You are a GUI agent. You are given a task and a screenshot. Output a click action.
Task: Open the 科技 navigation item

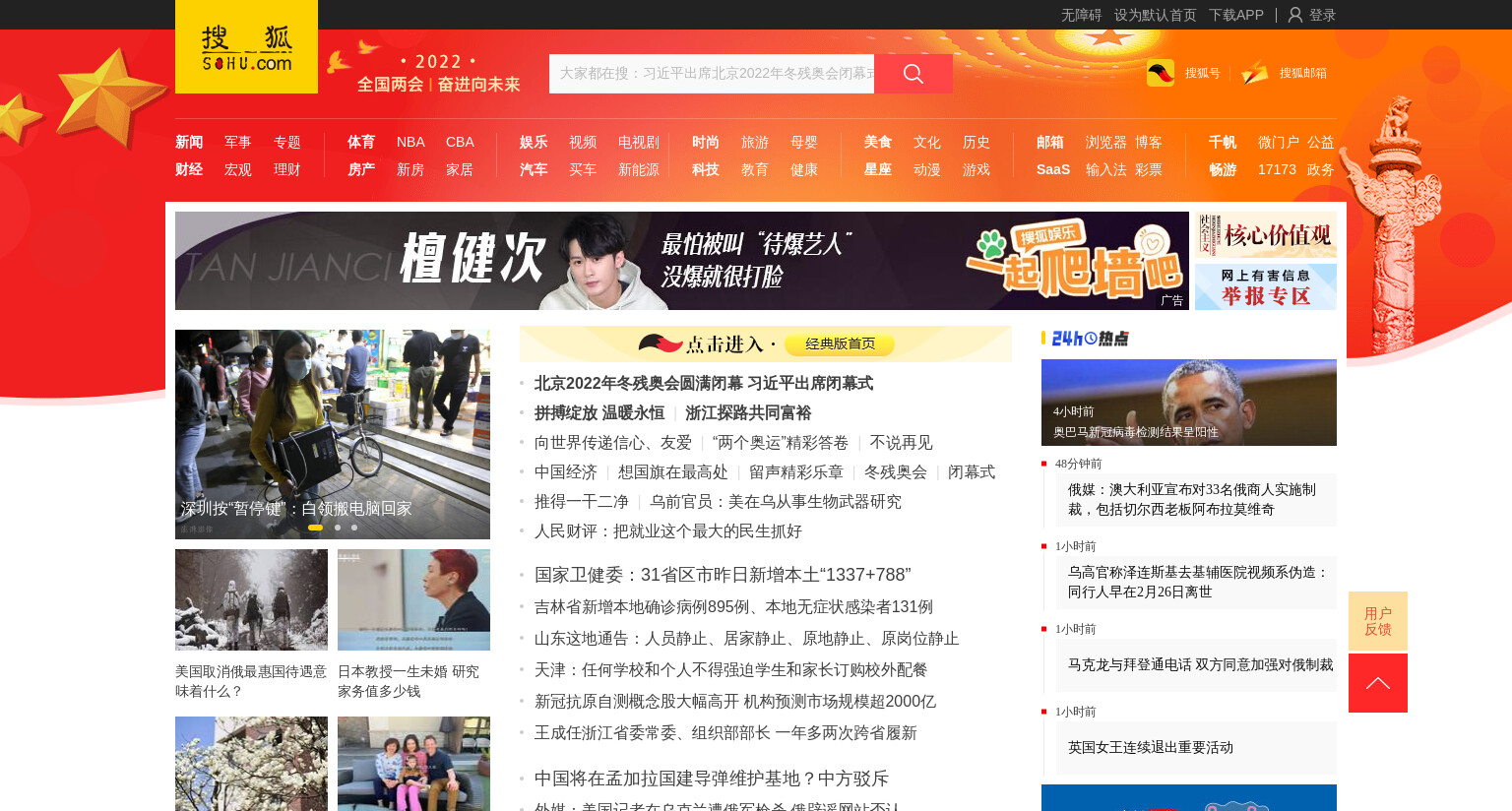click(706, 169)
